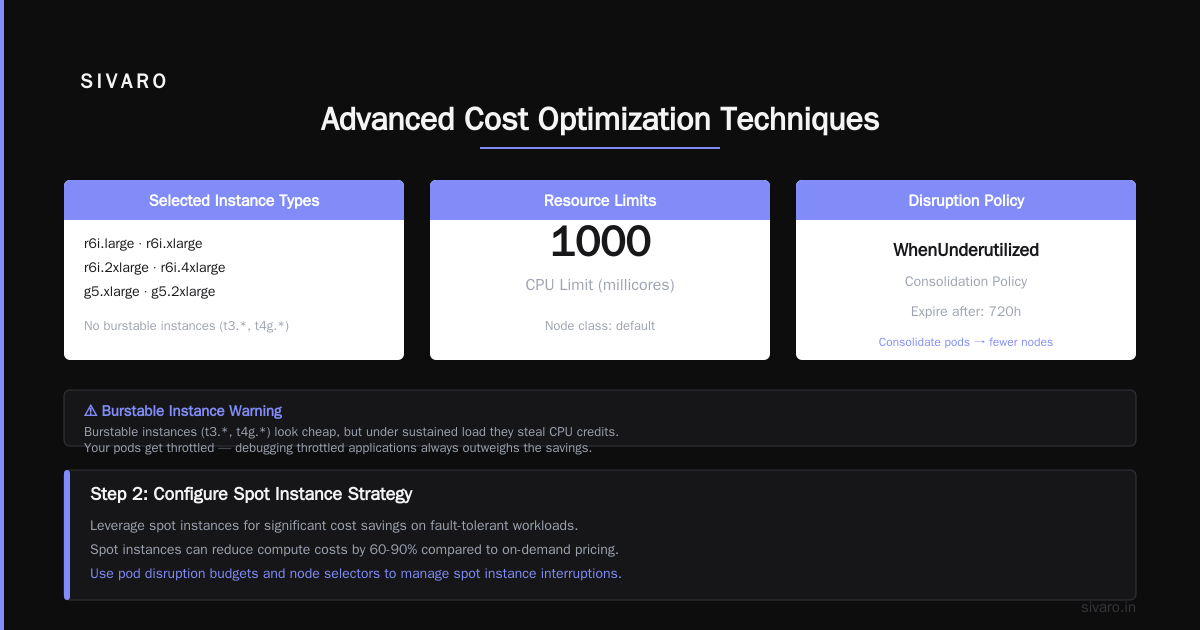Screen dimensions: 1200x630
Task: Click the CPU Limit (millicores) label
Action: pos(600,285)
